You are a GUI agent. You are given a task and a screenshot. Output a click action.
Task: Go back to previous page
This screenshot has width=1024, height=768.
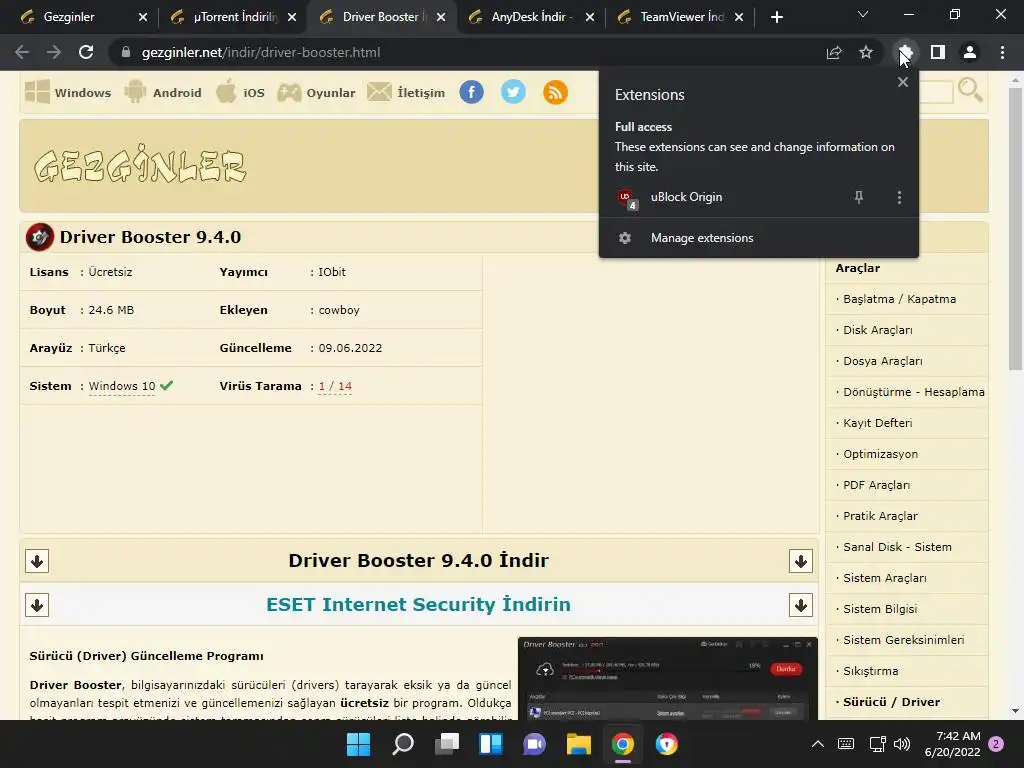click(22, 52)
